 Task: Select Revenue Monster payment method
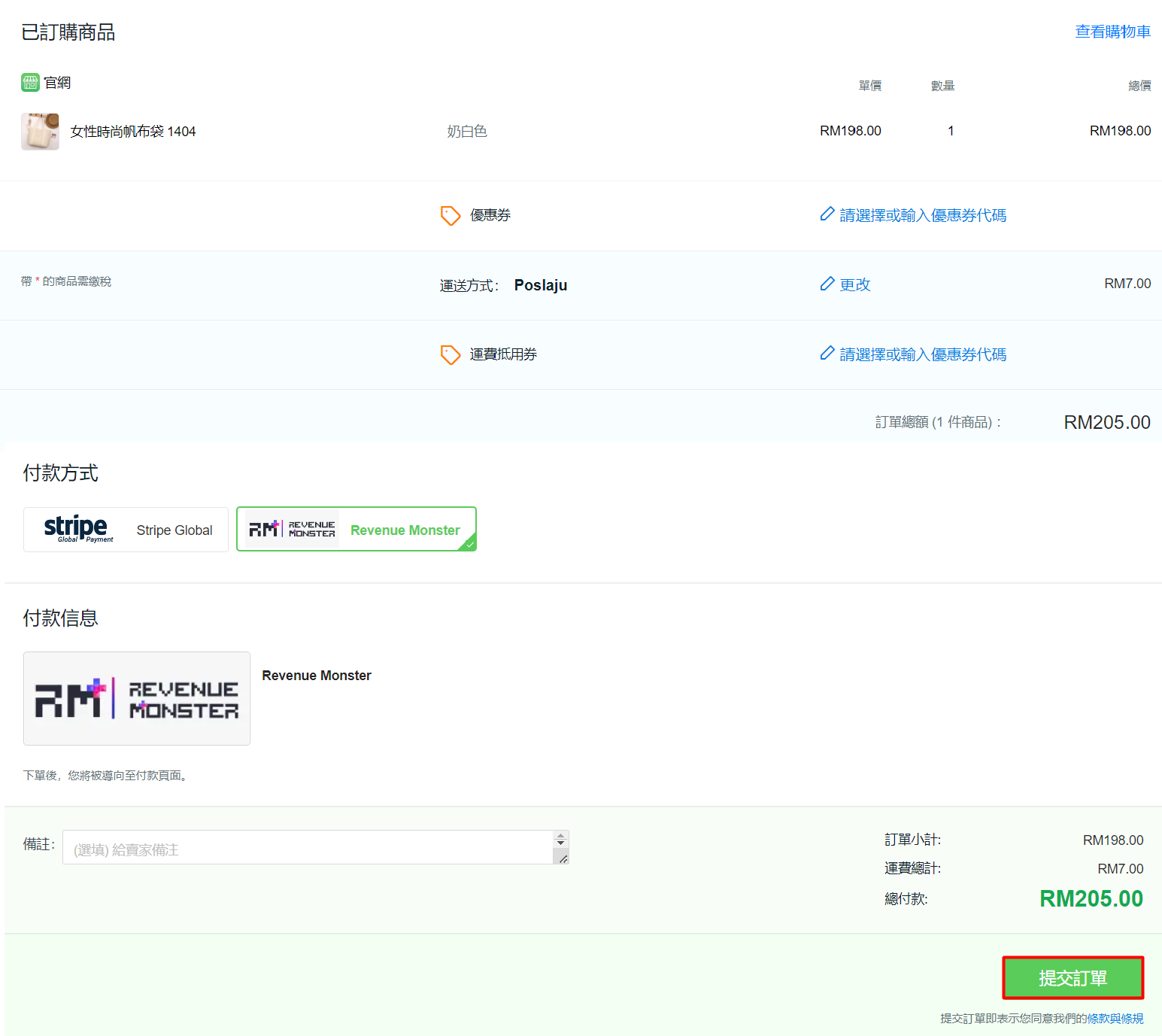[x=356, y=530]
